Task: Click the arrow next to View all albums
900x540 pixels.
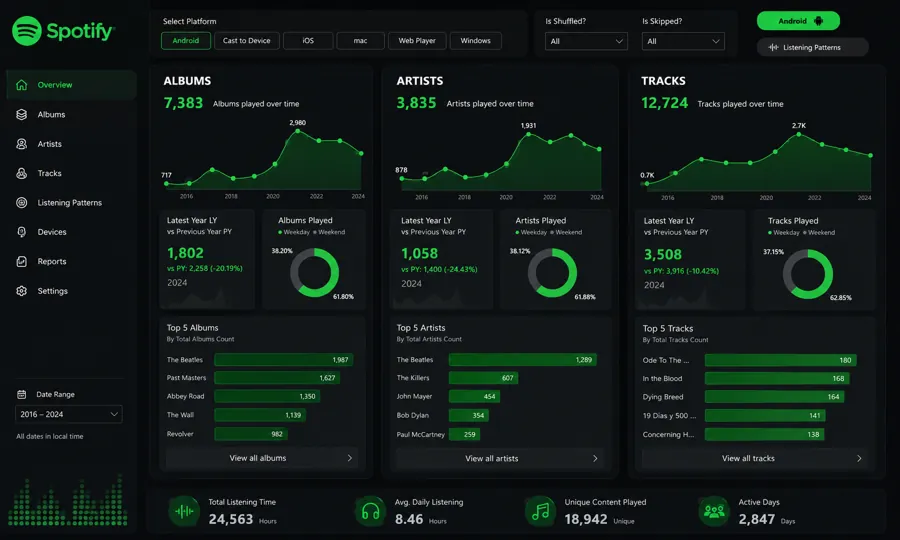Action: (350, 458)
